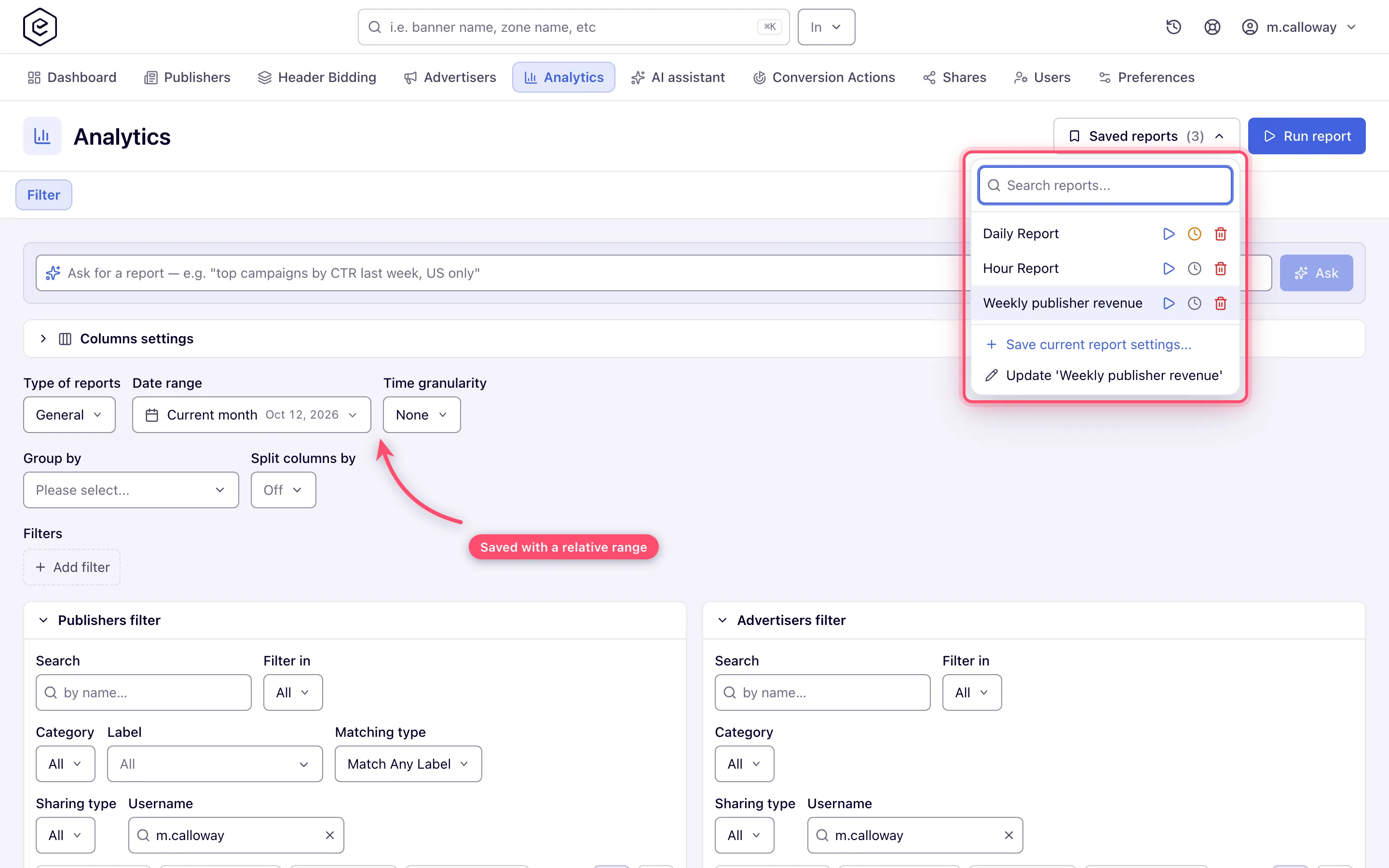
Task: Run the Weekly publisher revenue report
Action: [1168, 303]
